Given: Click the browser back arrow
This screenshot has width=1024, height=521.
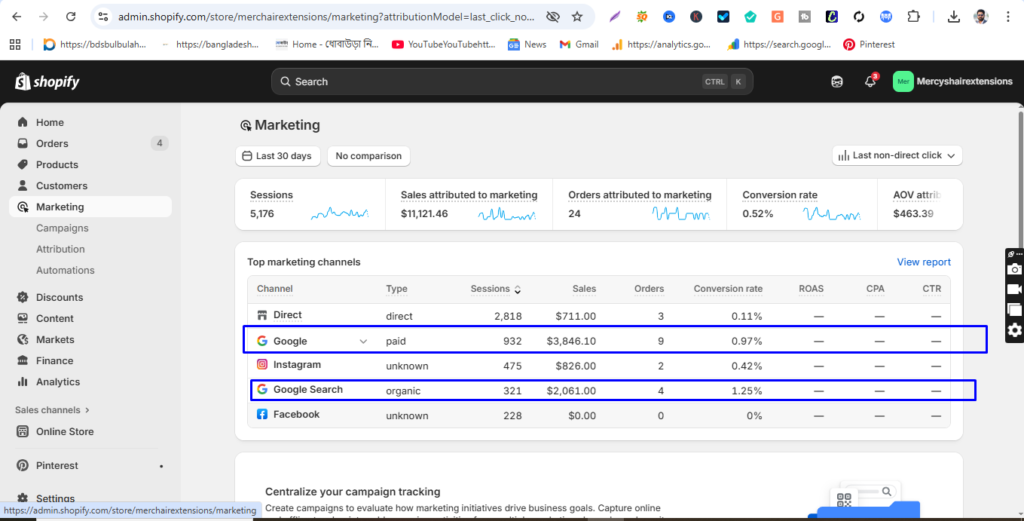Looking at the screenshot, I should (x=17, y=17).
